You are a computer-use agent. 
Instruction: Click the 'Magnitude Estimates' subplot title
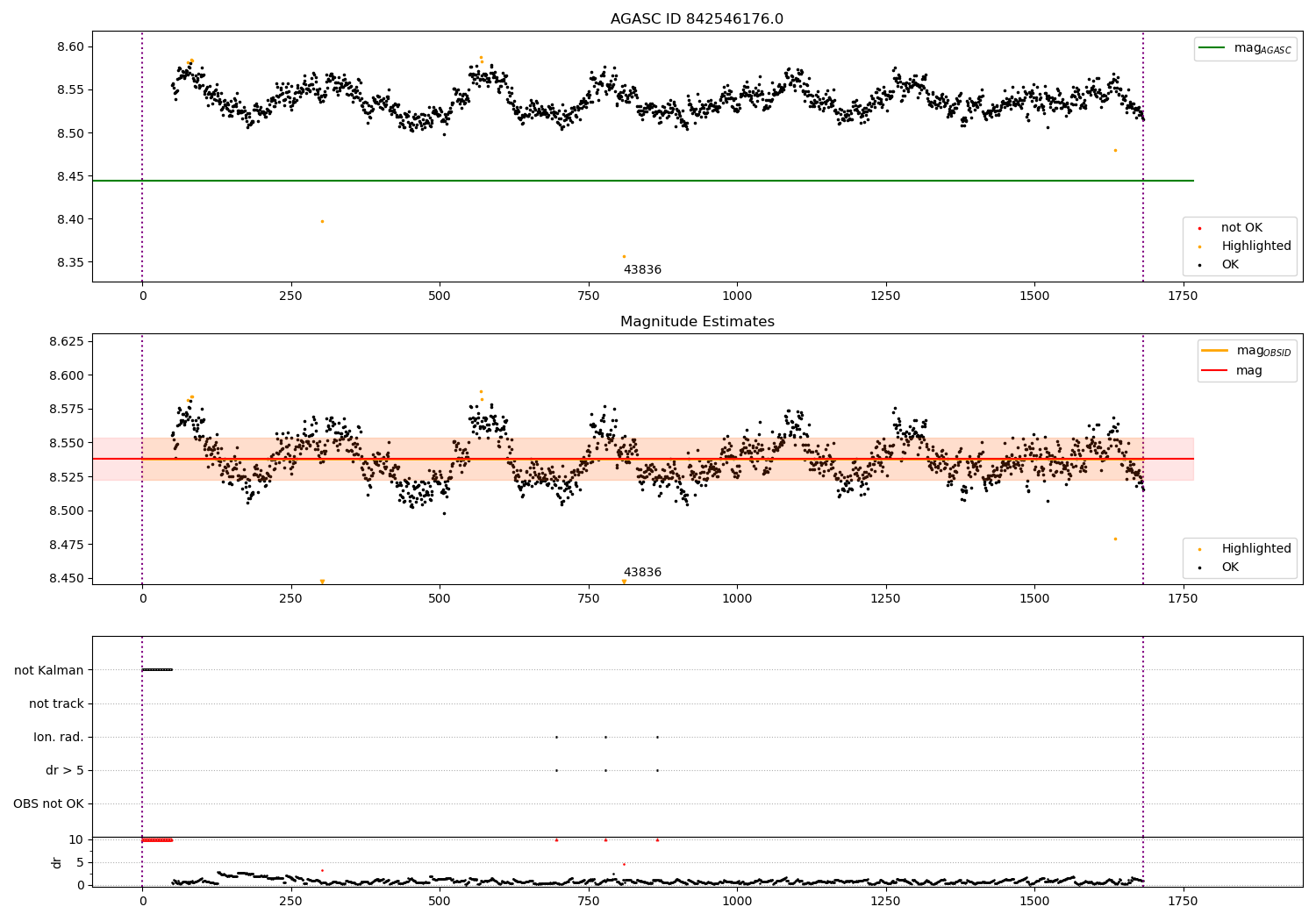click(x=697, y=321)
